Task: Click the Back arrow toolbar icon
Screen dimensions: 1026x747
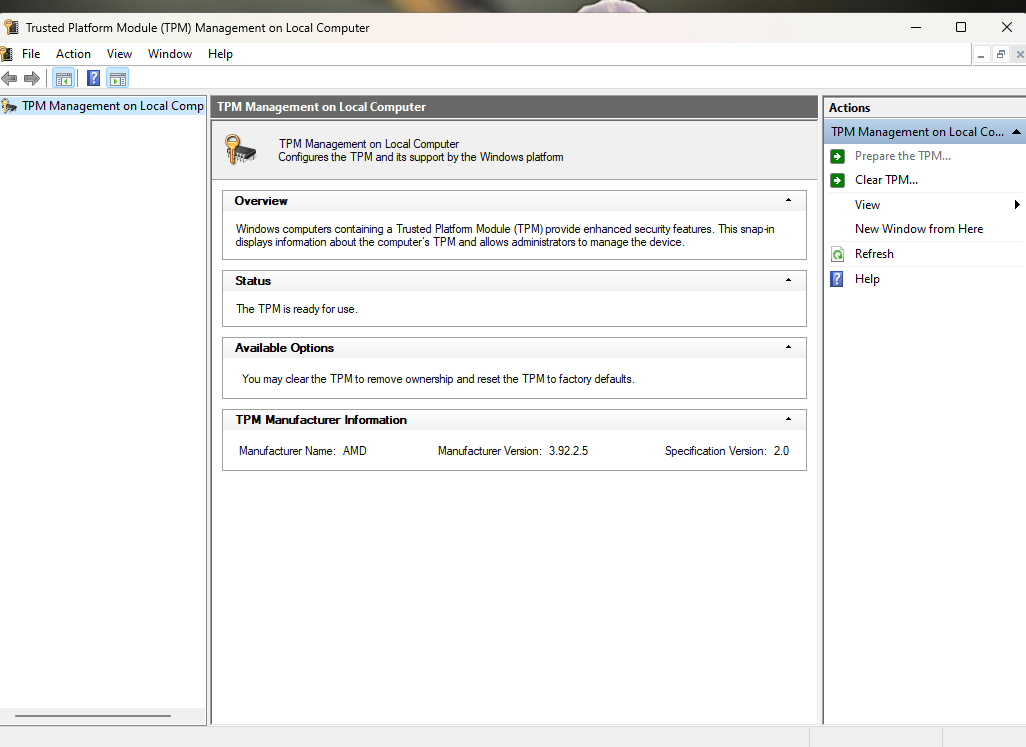Action: pos(9,78)
